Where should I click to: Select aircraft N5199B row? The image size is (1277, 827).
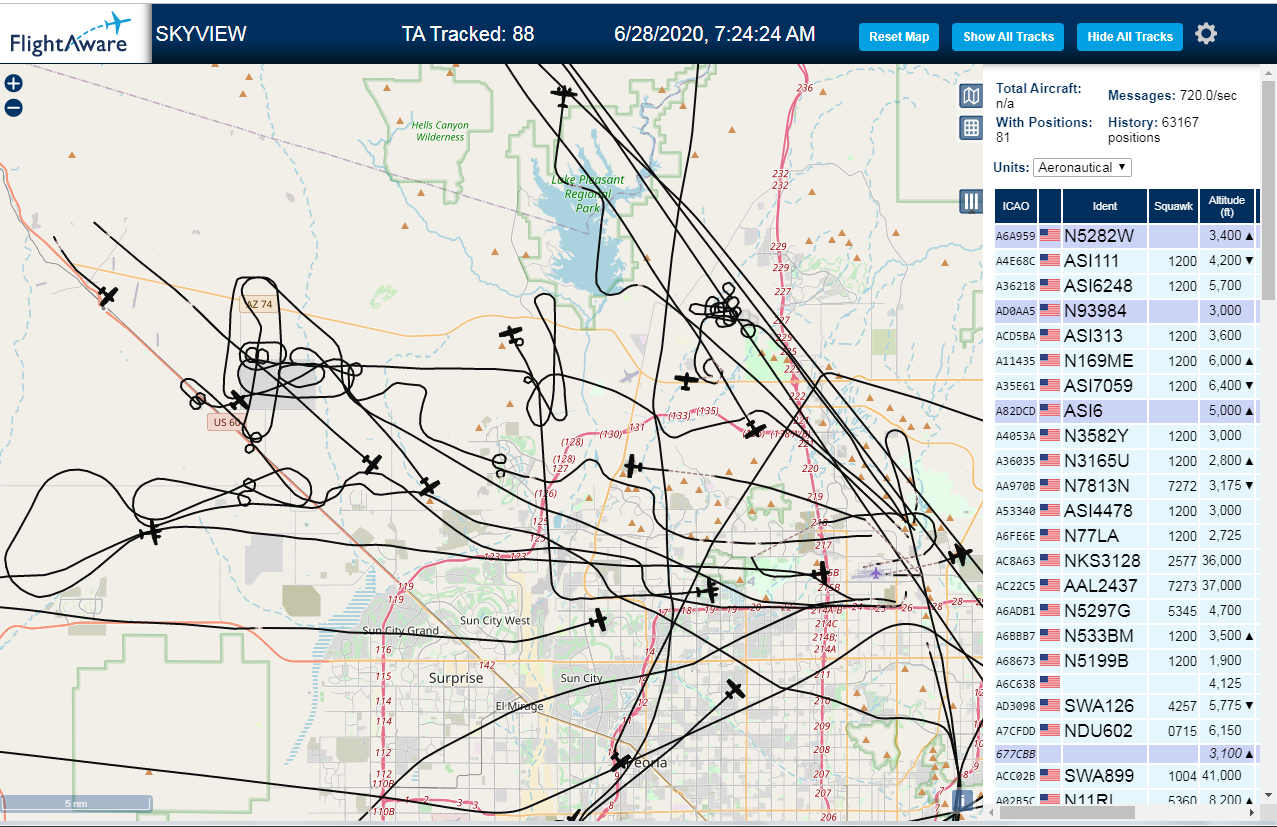click(x=1125, y=661)
